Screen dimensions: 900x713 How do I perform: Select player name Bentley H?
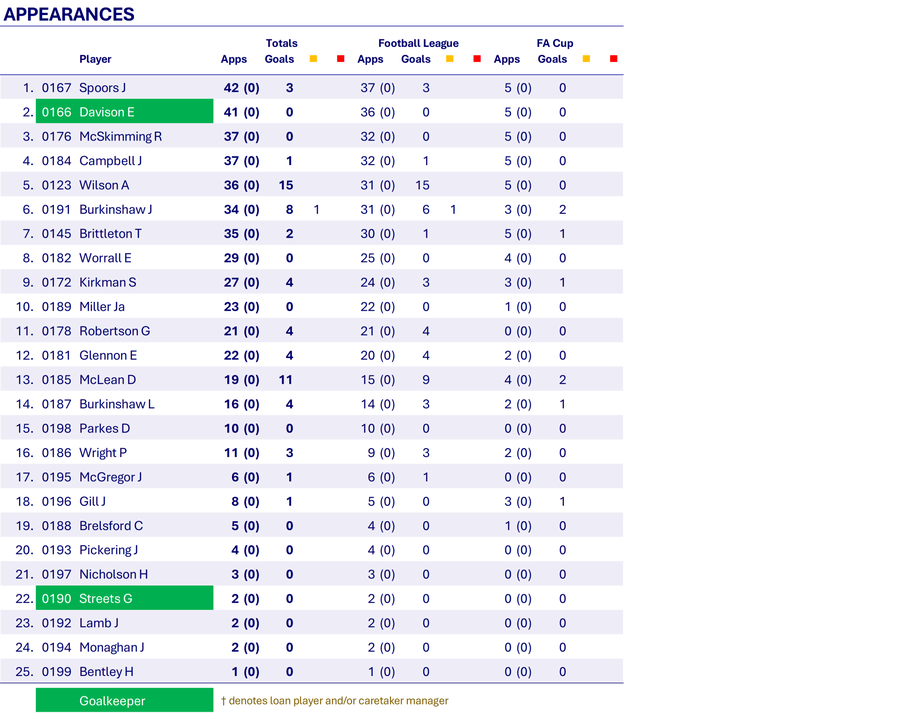pyautogui.click(x=106, y=672)
